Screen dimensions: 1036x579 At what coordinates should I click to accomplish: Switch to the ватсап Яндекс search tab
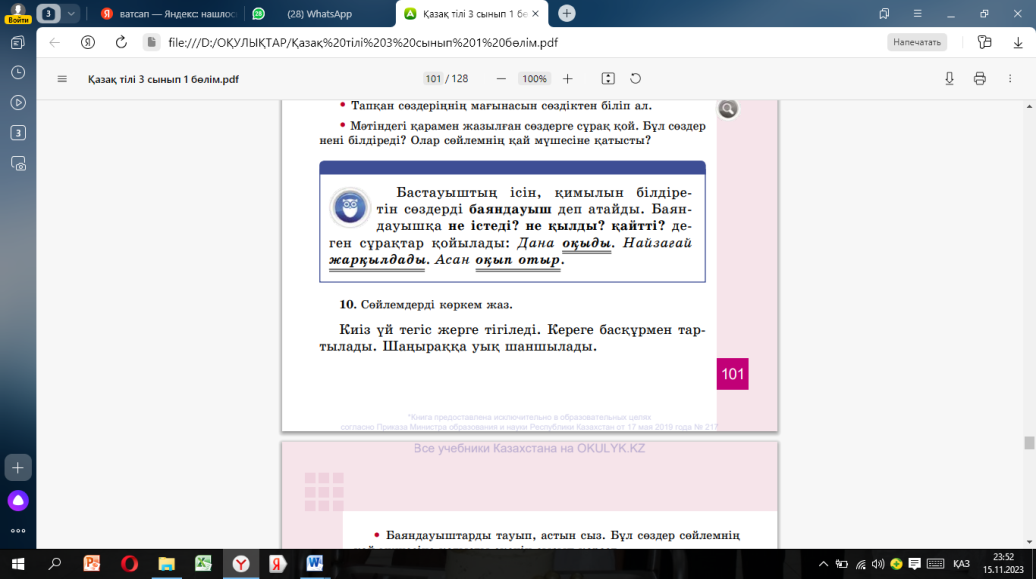click(169, 14)
